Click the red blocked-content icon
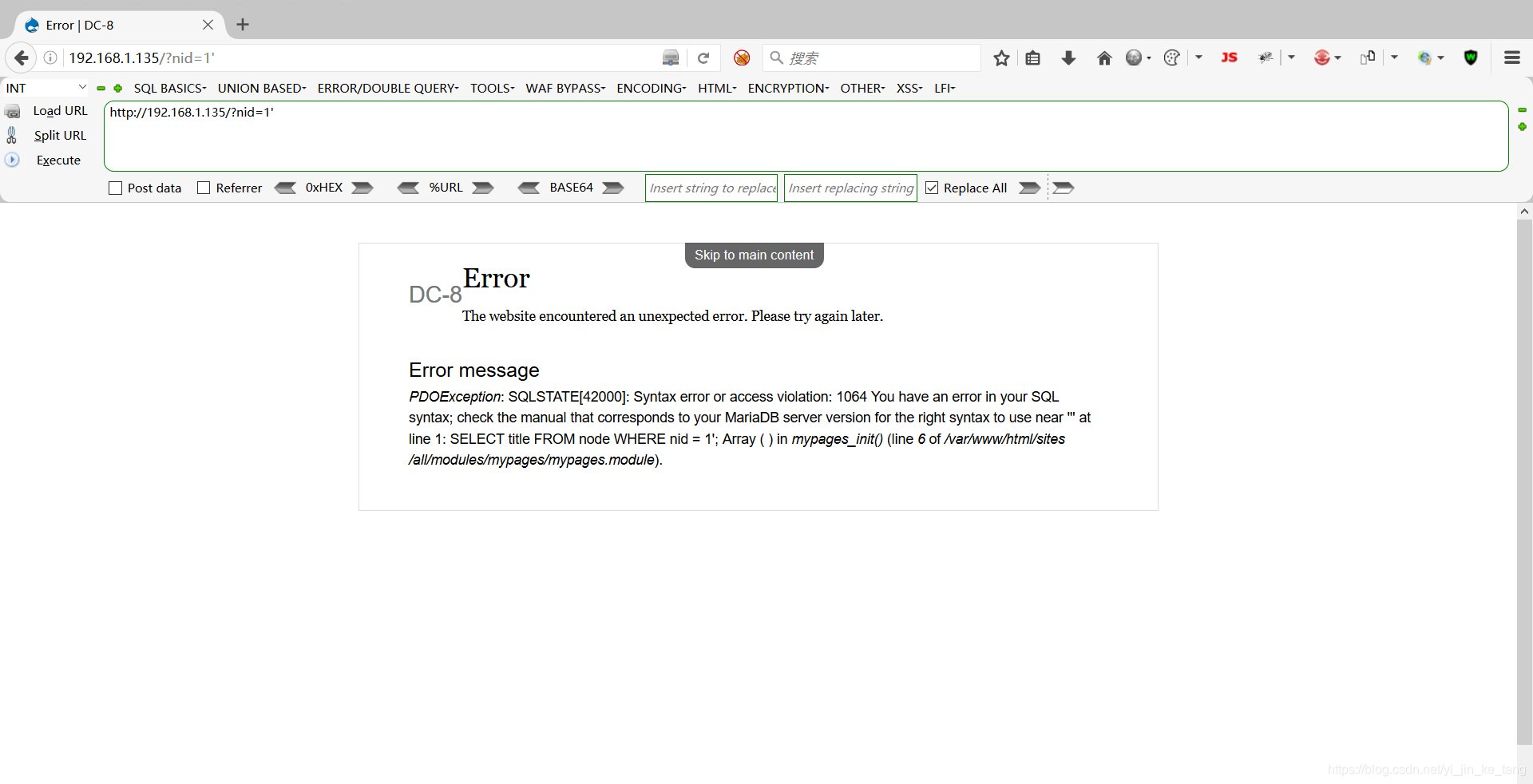 pyautogui.click(x=742, y=57)
